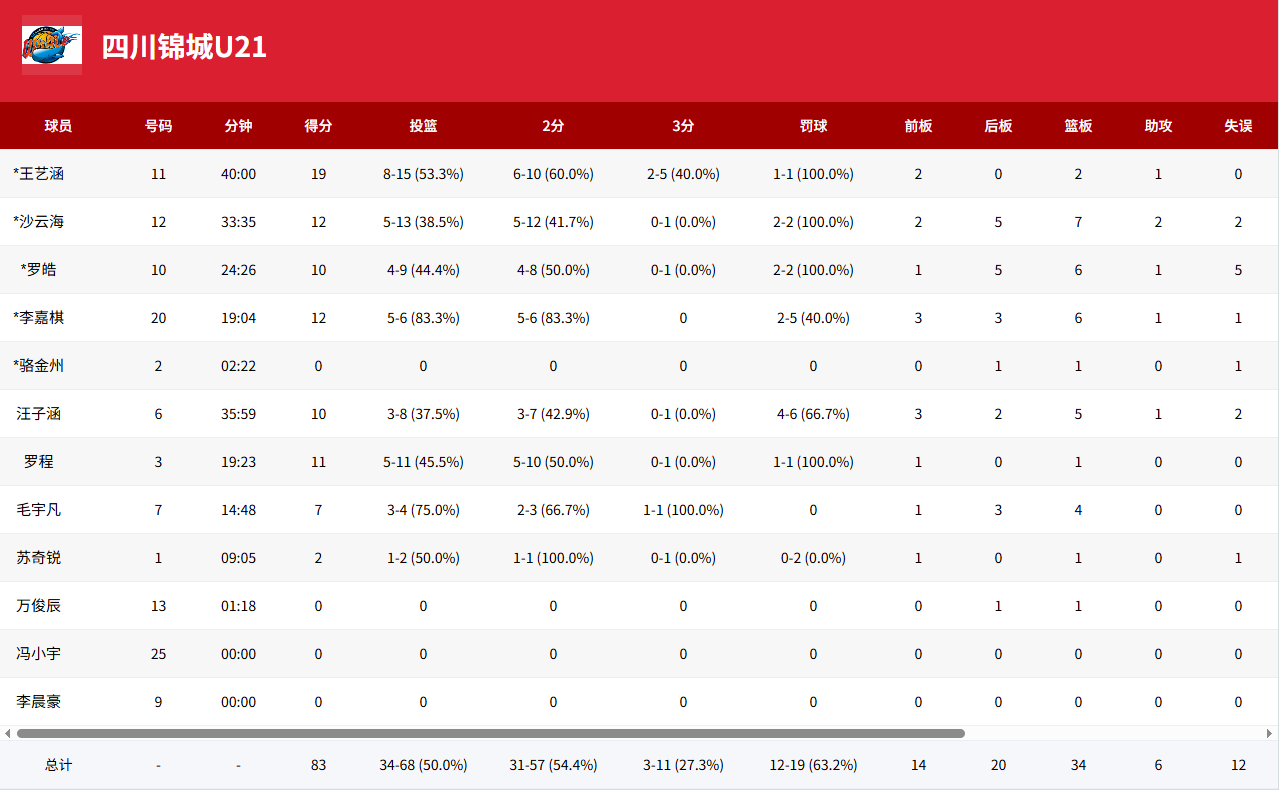The image size is (1279, 790).
Task: Select player 万俊辰
Action: (x=39, y=606)
